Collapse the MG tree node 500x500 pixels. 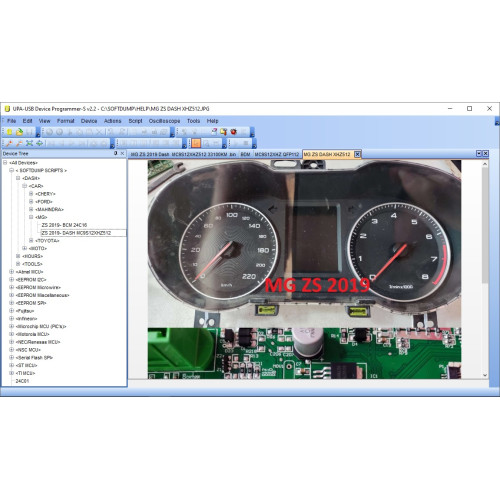click(31, 217)
